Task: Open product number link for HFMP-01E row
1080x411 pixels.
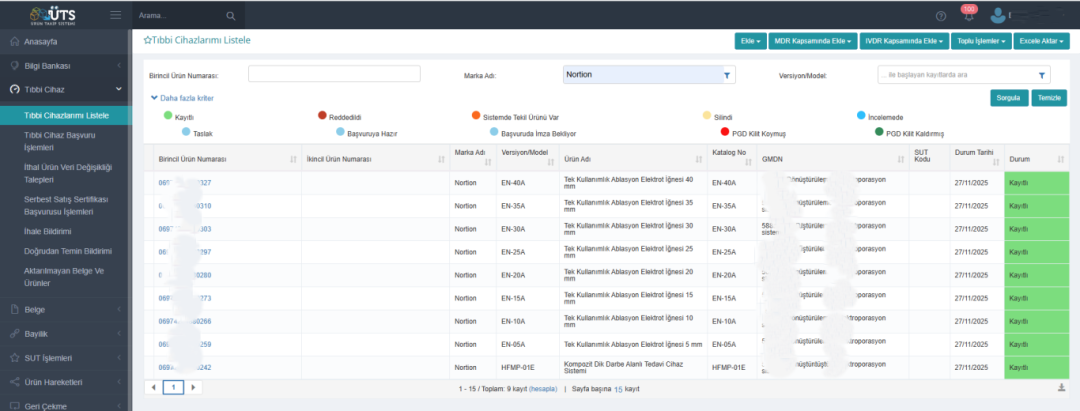Action: click(x=185, y=368)
